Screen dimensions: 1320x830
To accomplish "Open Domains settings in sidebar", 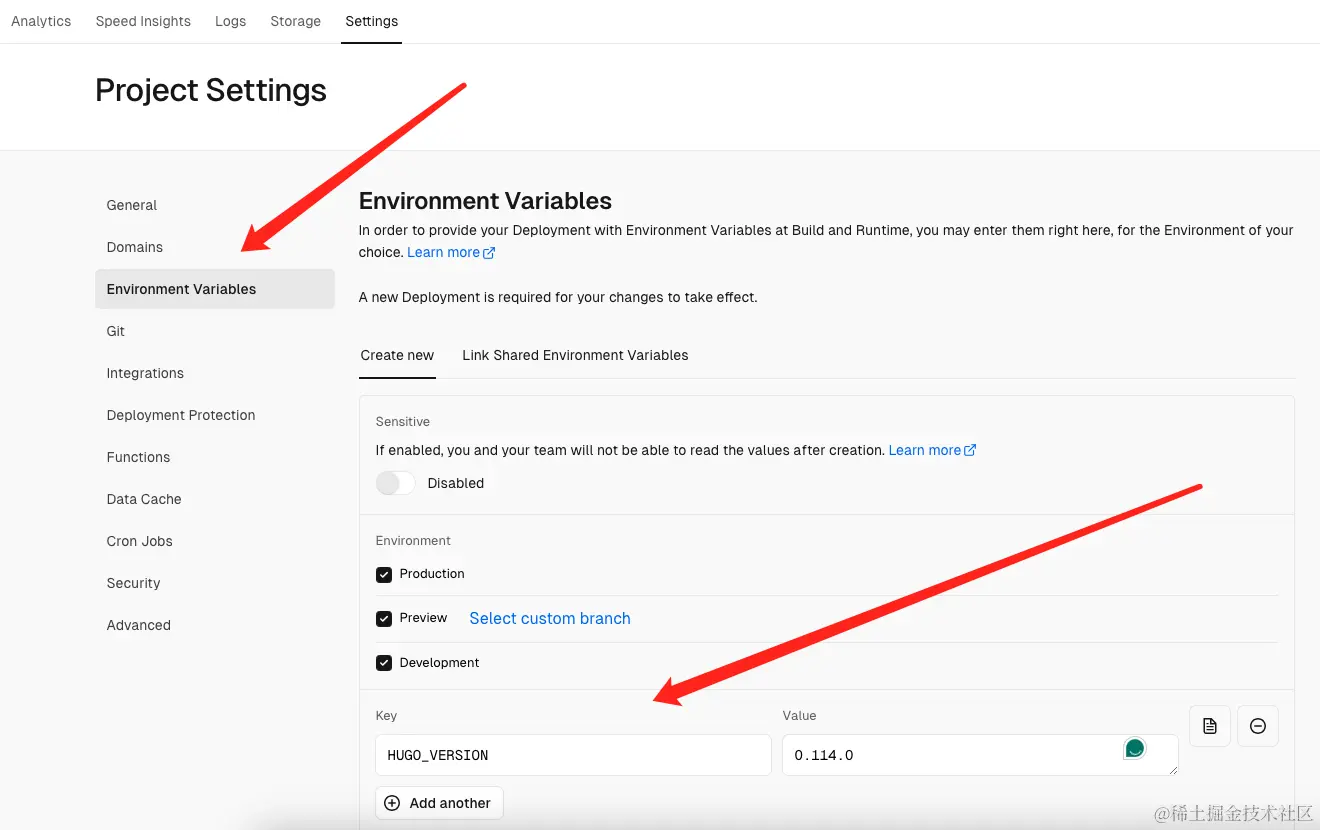I will pyautogui.click(x=215, y=247).
